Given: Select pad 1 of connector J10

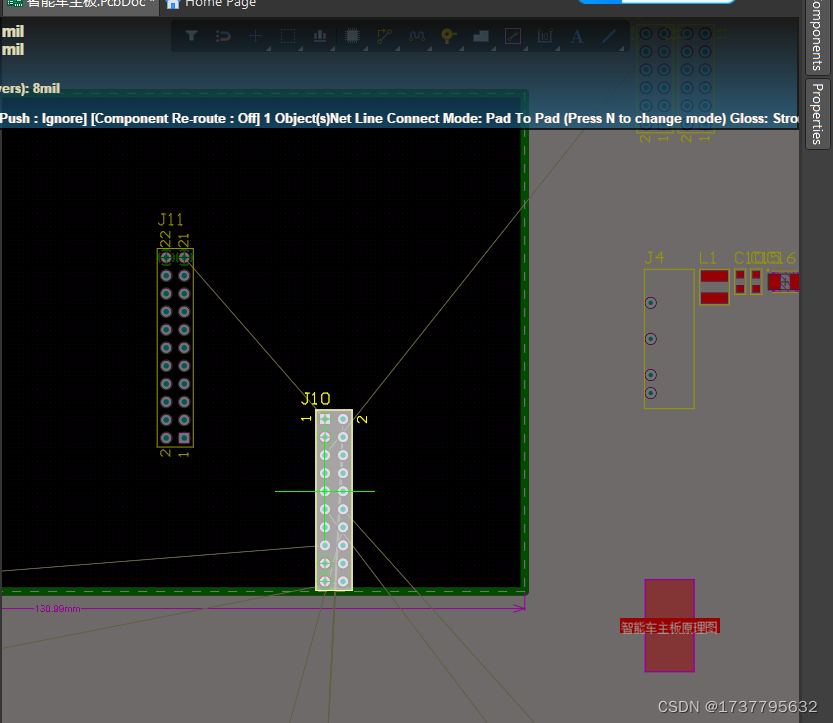Looking at the screenshot, I should [x=325, y=419].
